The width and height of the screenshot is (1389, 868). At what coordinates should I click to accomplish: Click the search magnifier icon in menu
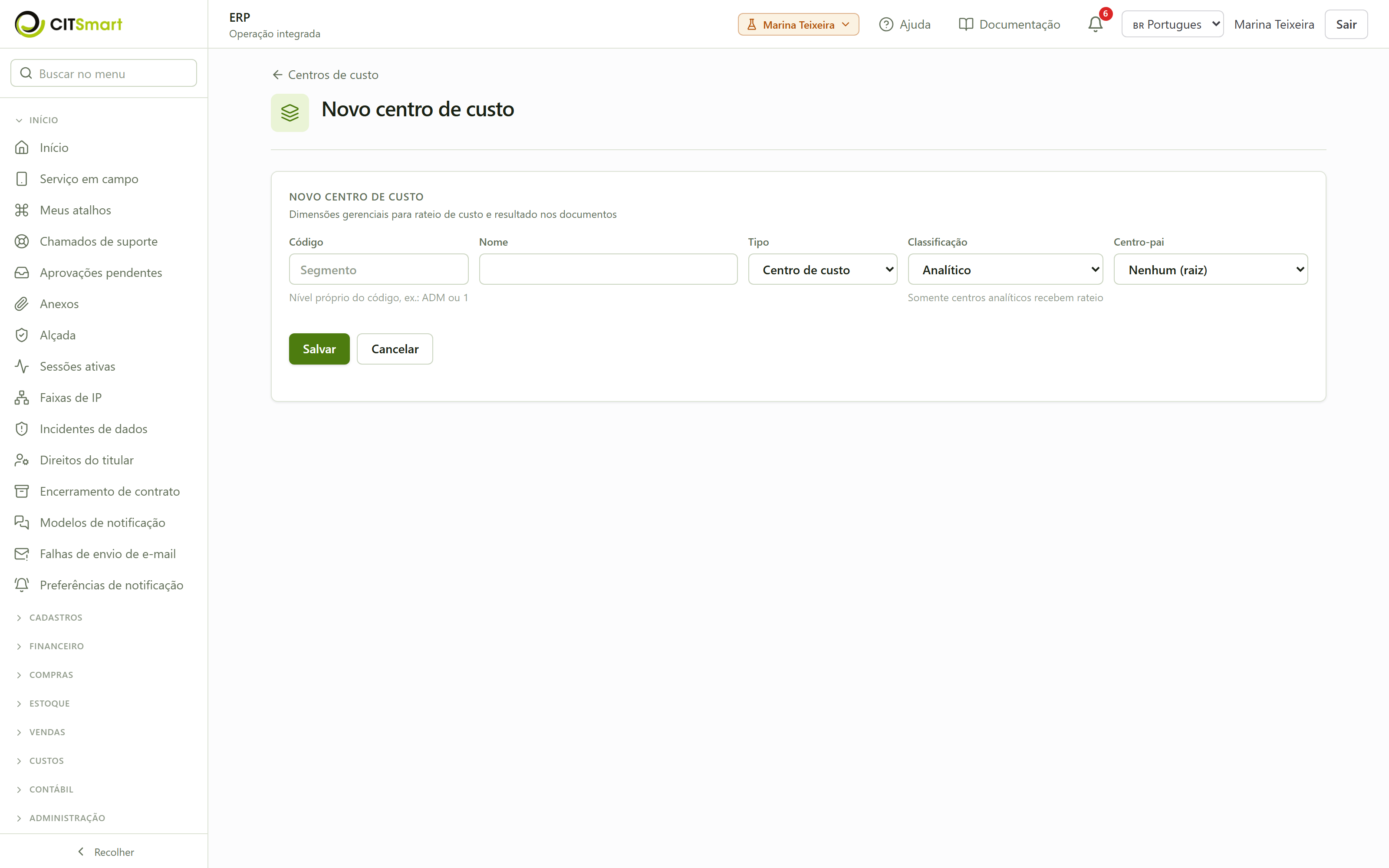click(26, 73)
